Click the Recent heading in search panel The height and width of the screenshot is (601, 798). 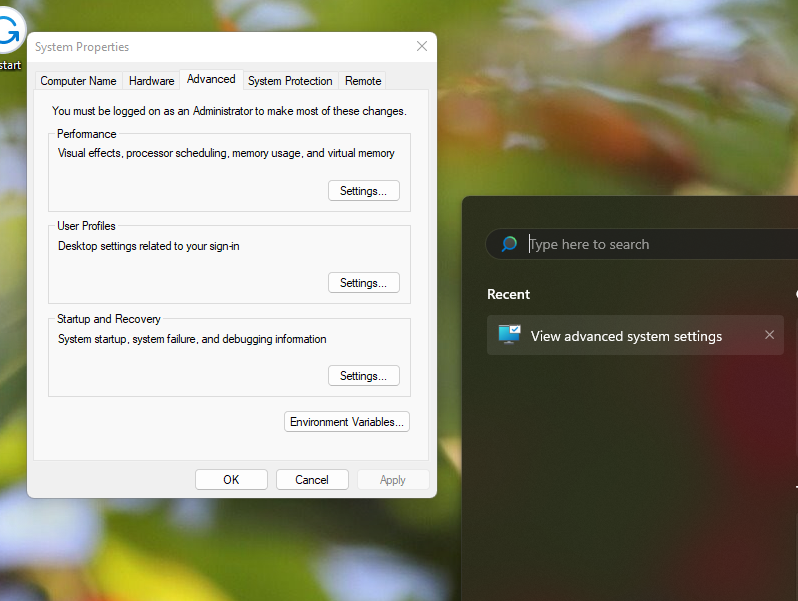[x=508, y=295]
